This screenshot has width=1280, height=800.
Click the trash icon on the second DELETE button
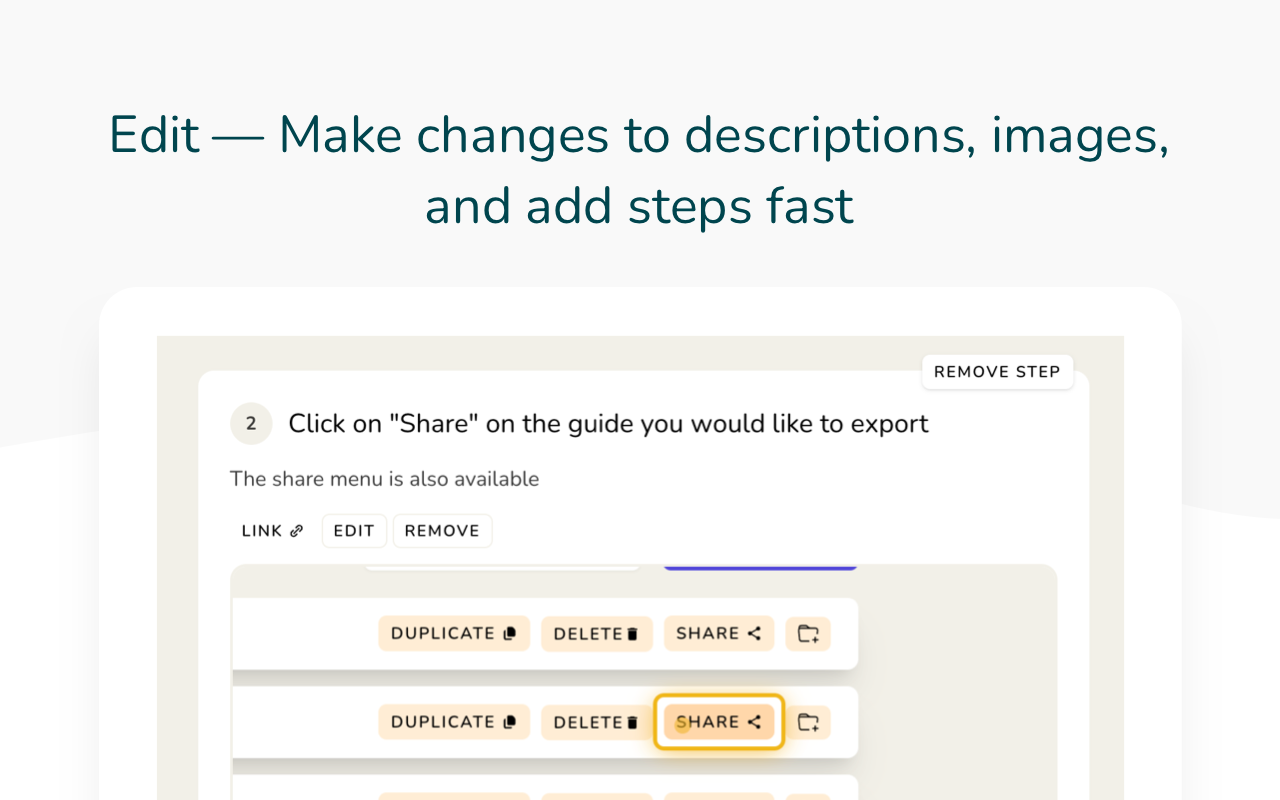pyautogui.click(x=634, y=721)
